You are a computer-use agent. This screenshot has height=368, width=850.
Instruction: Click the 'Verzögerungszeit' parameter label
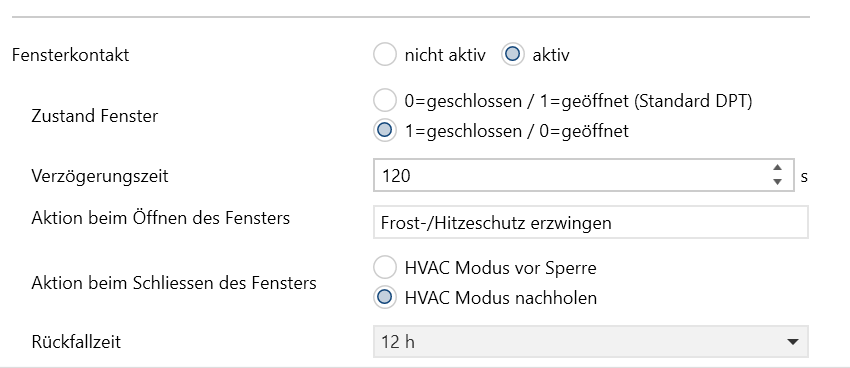coord(100,176)
